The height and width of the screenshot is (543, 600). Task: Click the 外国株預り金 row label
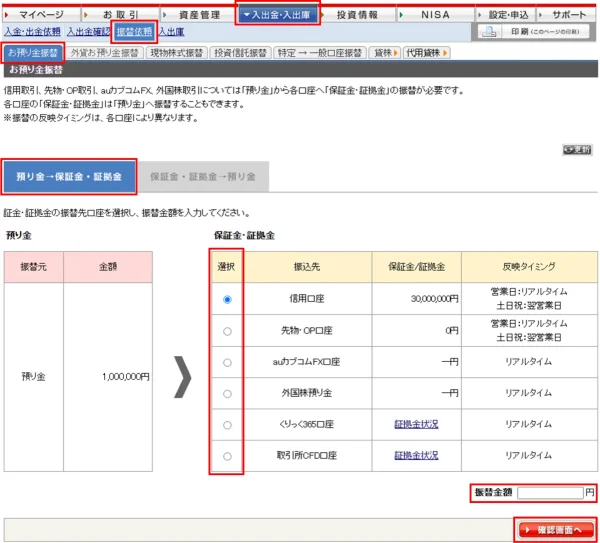point(307,393)
